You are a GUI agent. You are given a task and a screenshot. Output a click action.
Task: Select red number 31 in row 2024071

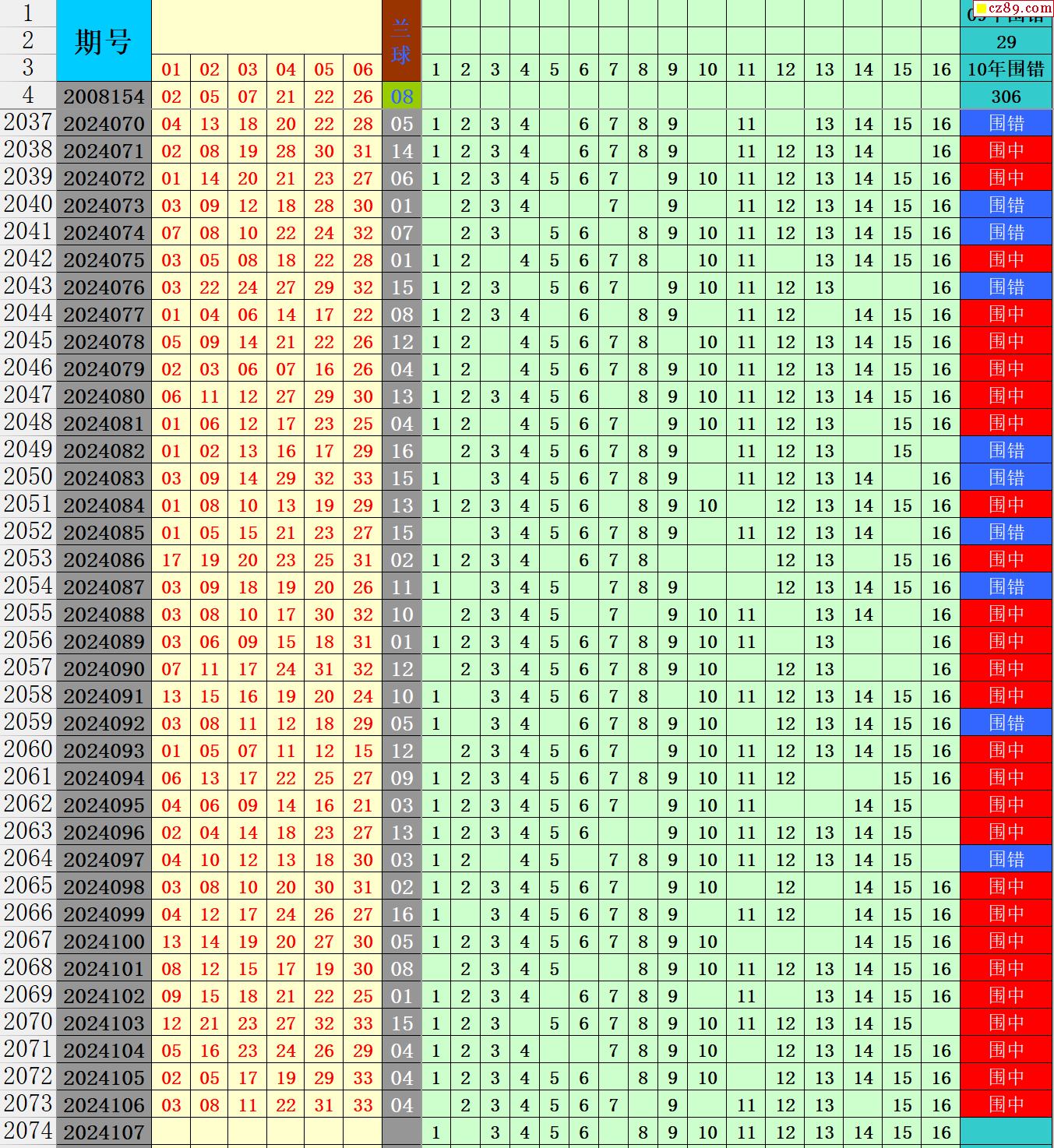pos(363,151)
